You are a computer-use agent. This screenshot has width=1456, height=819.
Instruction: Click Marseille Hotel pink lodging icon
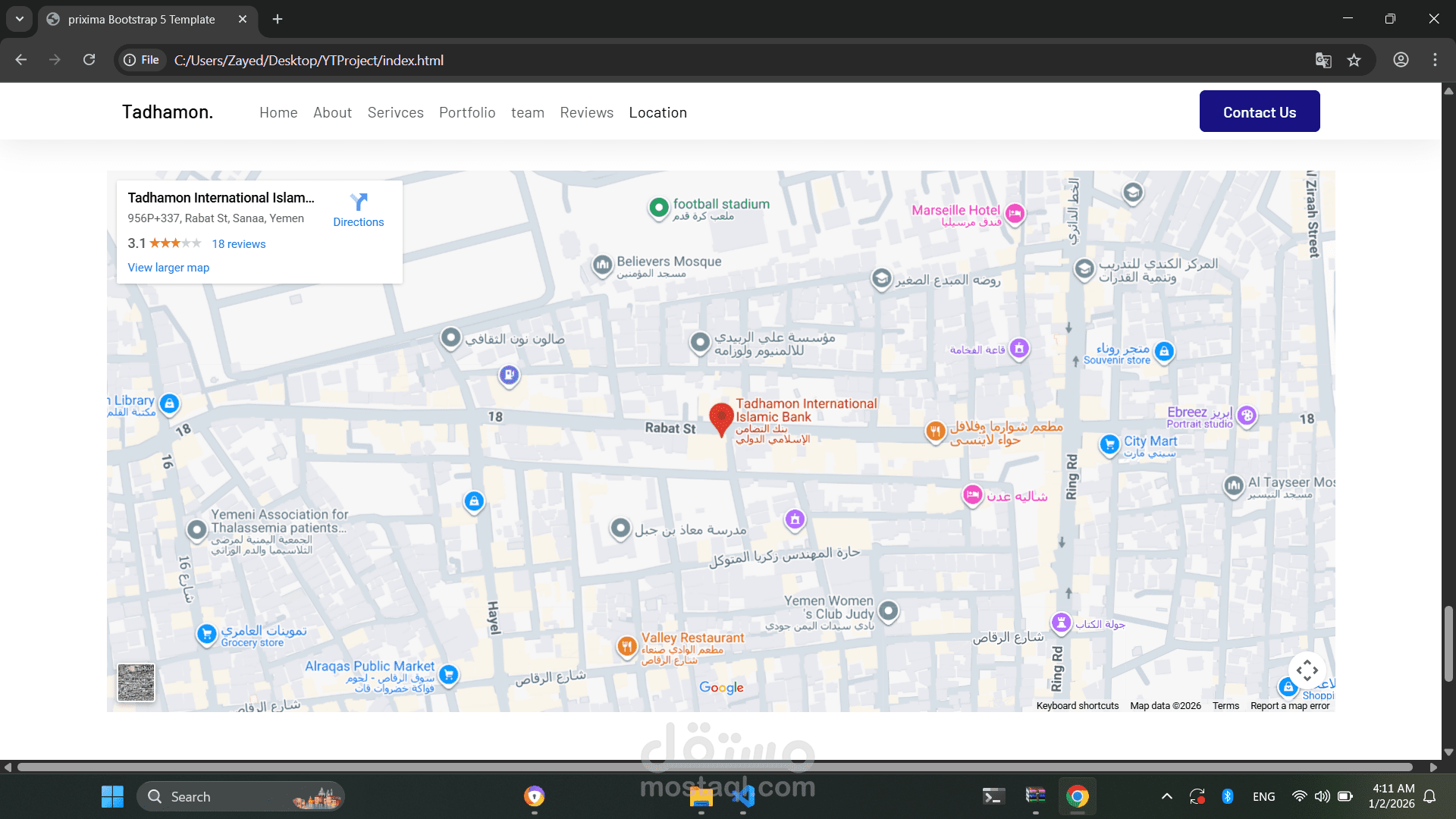(x=1015, y=214)
